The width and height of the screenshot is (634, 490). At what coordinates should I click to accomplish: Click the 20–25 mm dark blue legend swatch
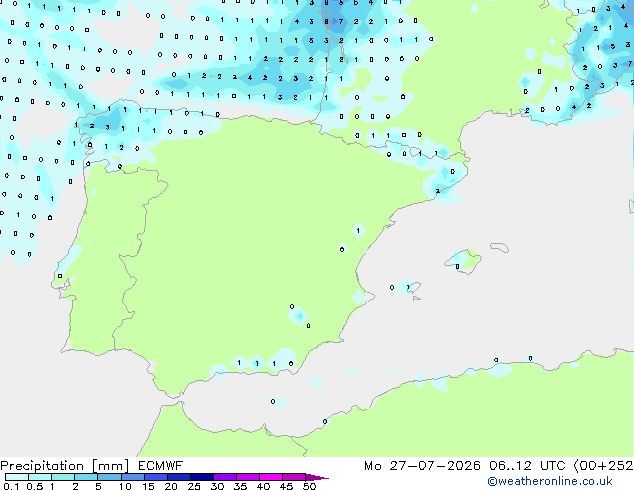(179, 477)
